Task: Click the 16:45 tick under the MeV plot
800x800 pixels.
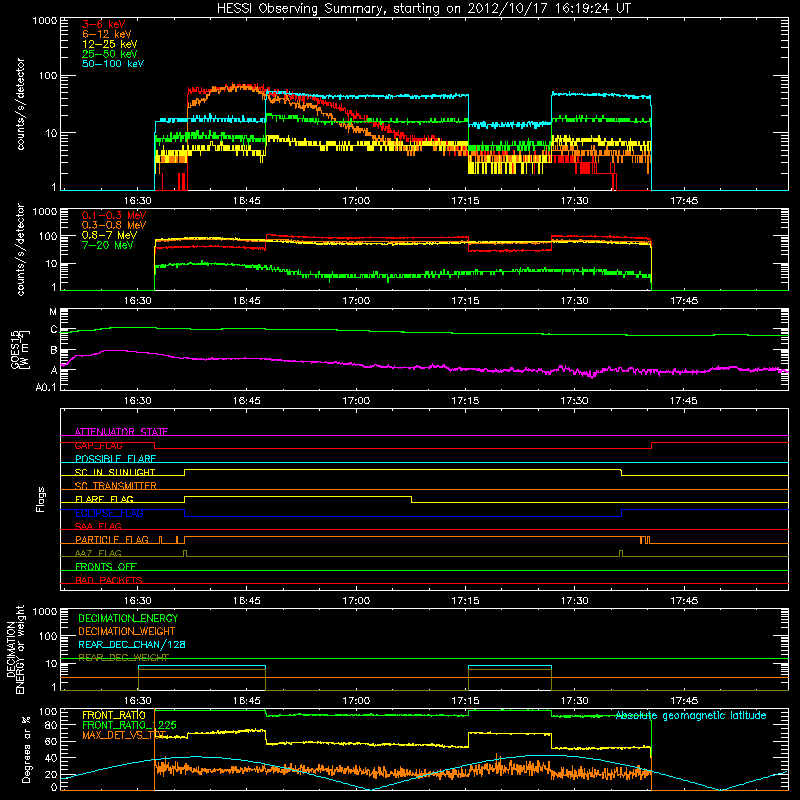Action: pos(246,301)
